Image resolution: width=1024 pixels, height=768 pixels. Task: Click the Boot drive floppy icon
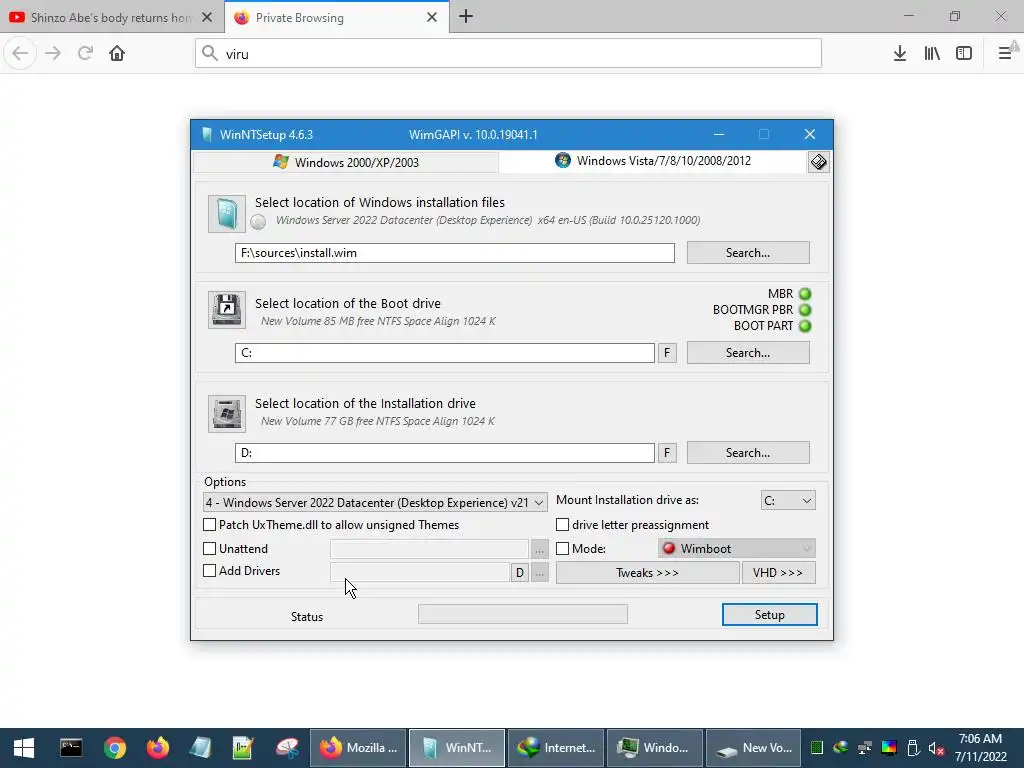pos(227,310)
